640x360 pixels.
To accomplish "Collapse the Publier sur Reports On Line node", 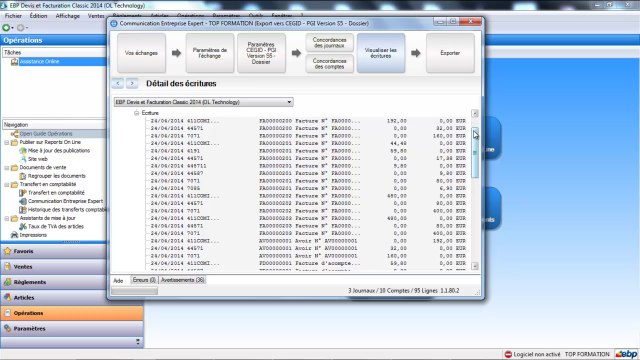I will coord(7,142).
